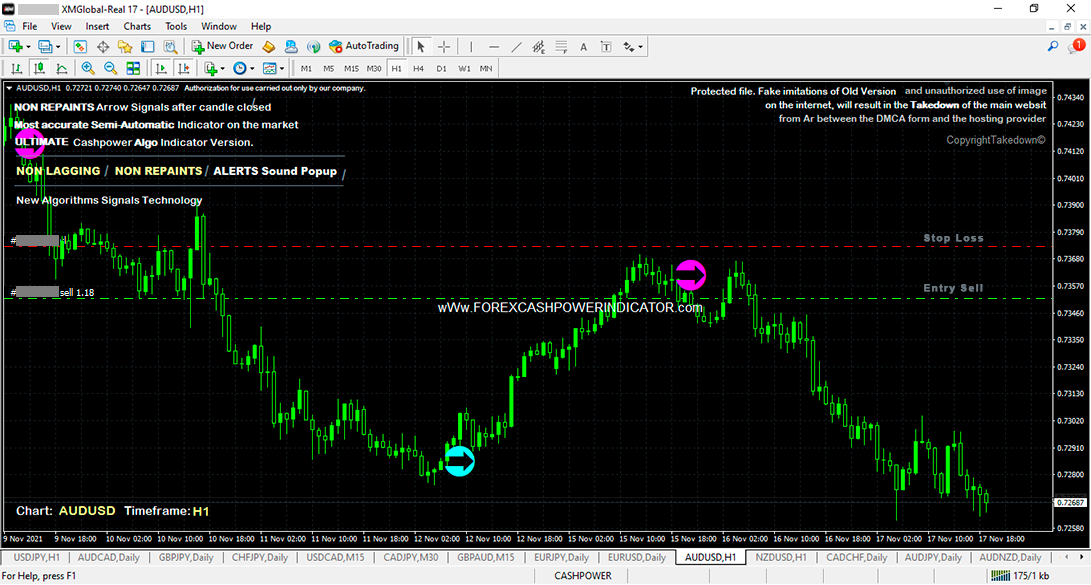The height and width of the screenshot is (585, 1091).
Task: Select the green Entry Sell order line
Action: (x=529, y=298)
